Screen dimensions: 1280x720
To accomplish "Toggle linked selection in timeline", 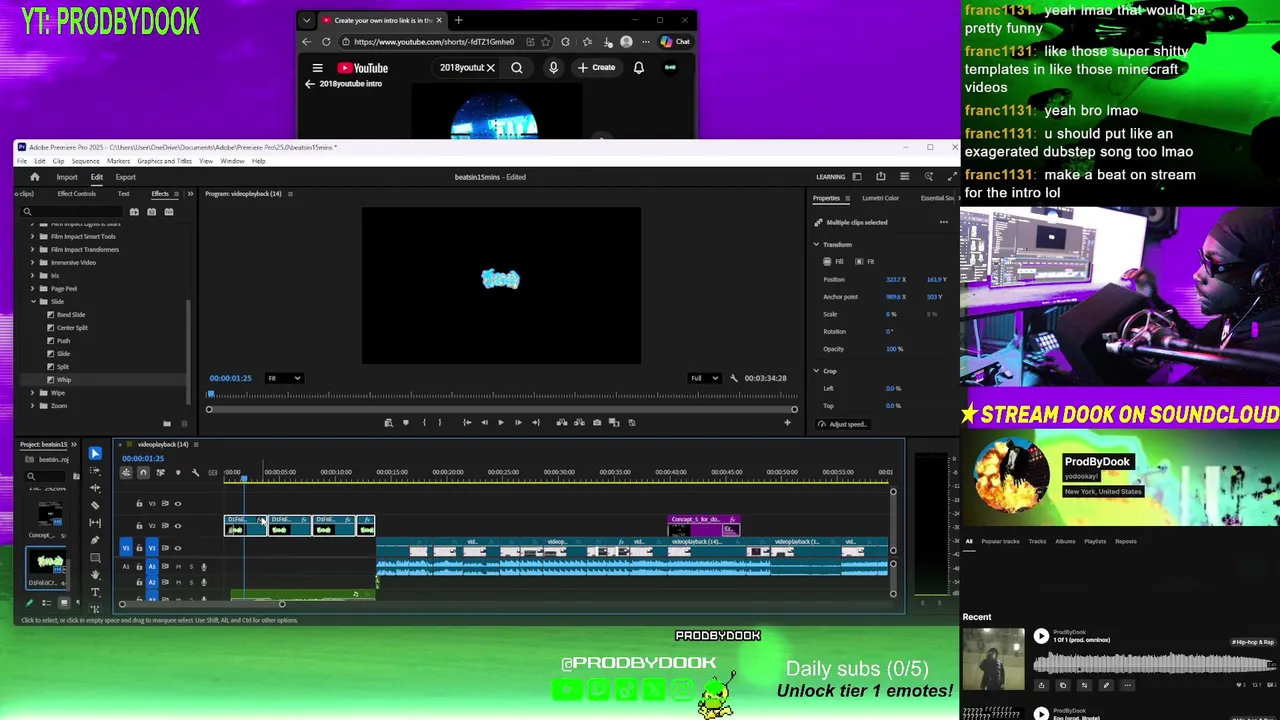I will pos(160,472).
